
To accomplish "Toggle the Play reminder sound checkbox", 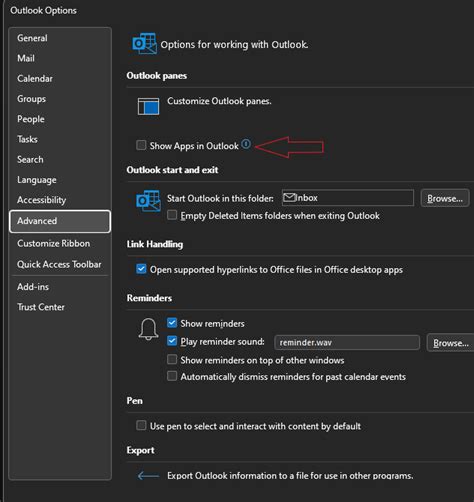I will pyautogui.click(x=172, y=341).
